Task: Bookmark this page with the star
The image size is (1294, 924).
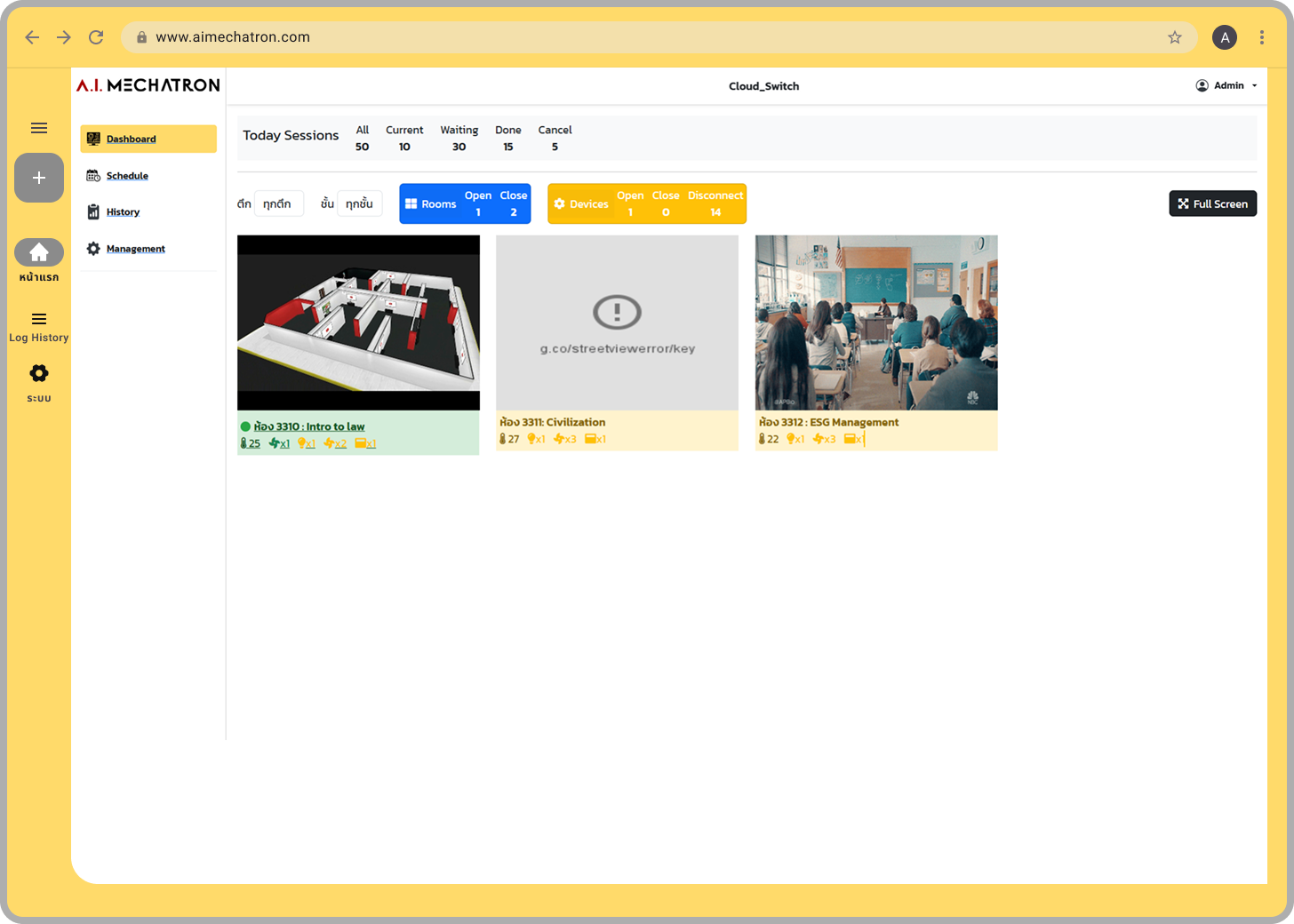Action: click(1175, 37)
